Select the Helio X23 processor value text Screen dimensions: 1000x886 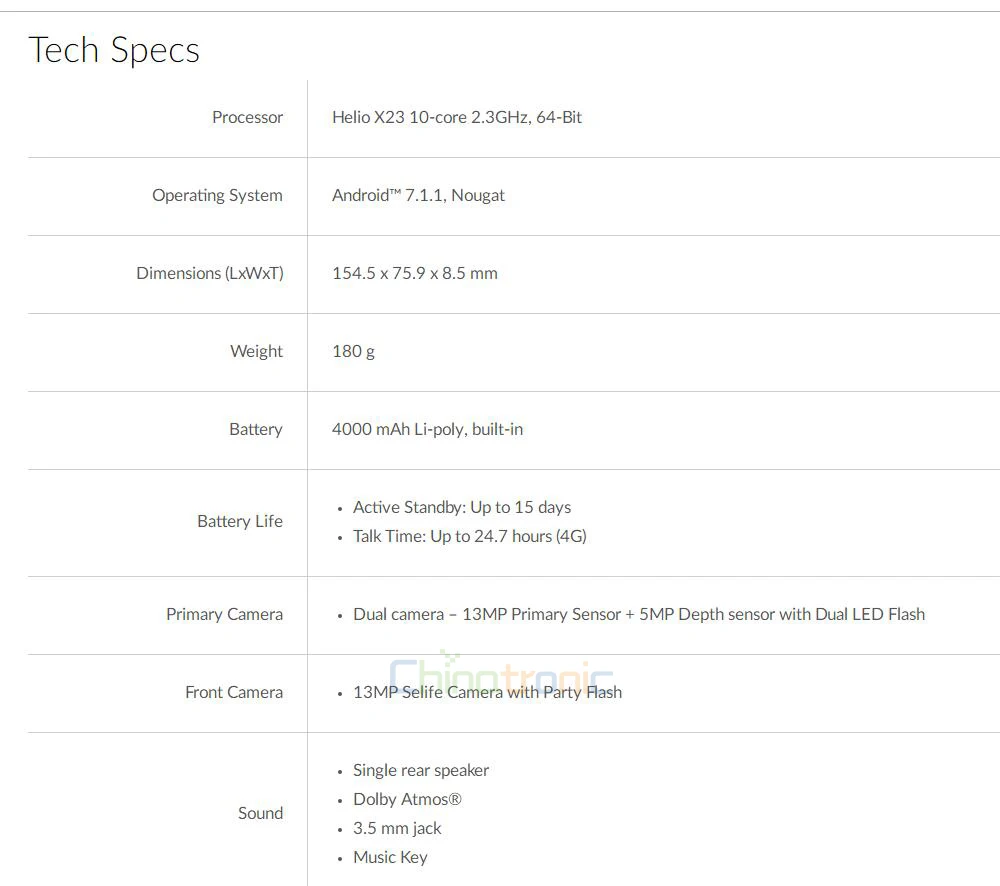(x=457, y=117)
